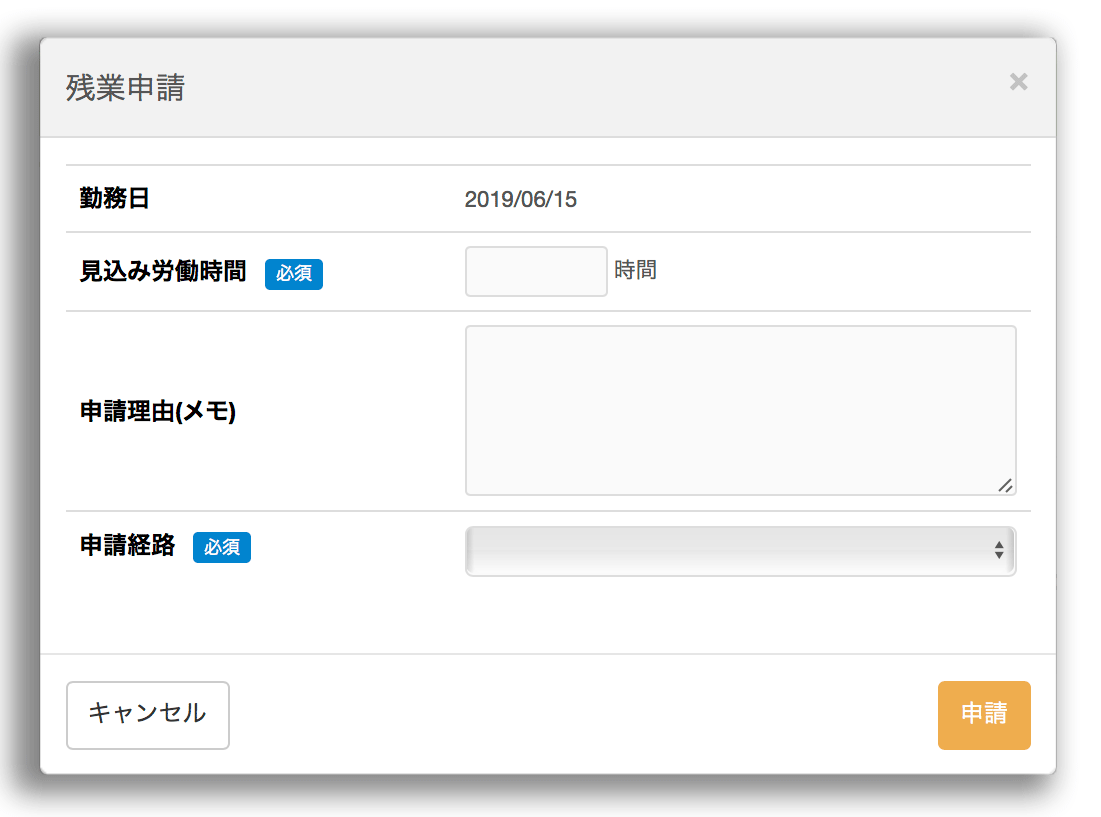Focus the 申請理由(メモ) text area
The height and width of the screenshot is (817, 1101).
(740, 410)
